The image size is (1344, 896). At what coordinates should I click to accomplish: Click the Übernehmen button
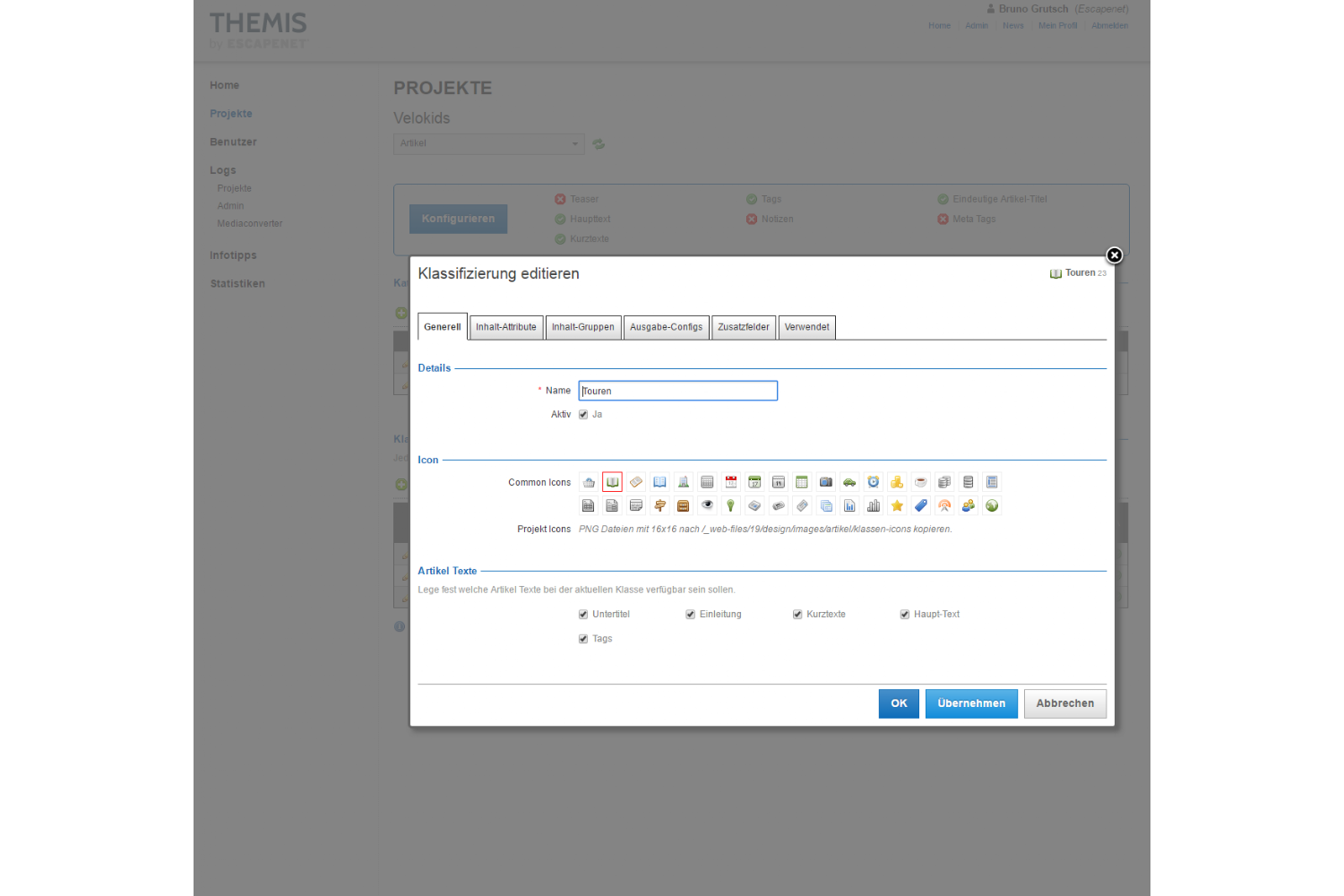[971, 703]
